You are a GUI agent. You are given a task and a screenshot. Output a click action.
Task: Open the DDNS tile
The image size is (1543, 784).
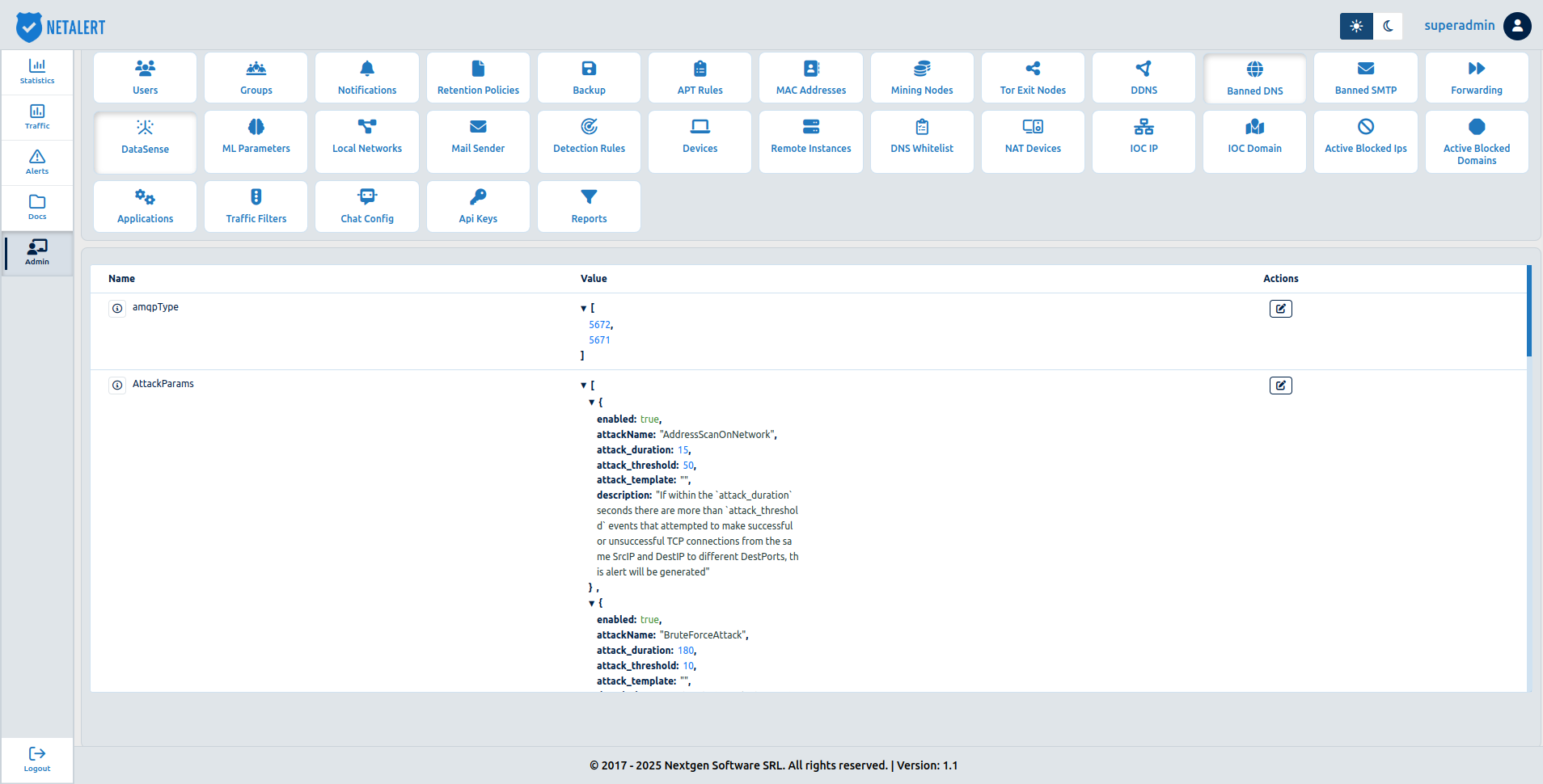tap(1144, 78)
